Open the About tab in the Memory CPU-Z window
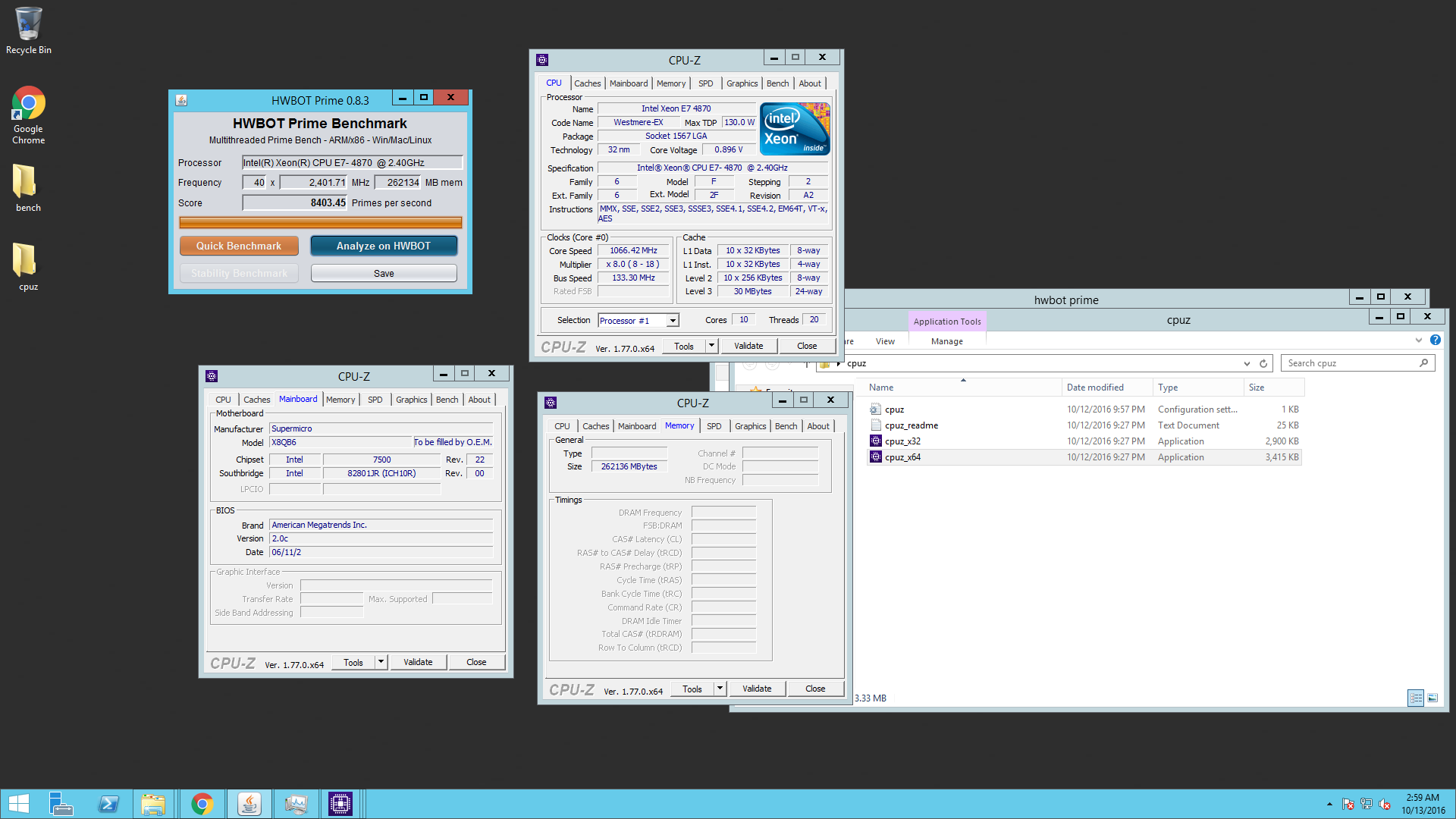1456x819 pixels. pos(817,426)
